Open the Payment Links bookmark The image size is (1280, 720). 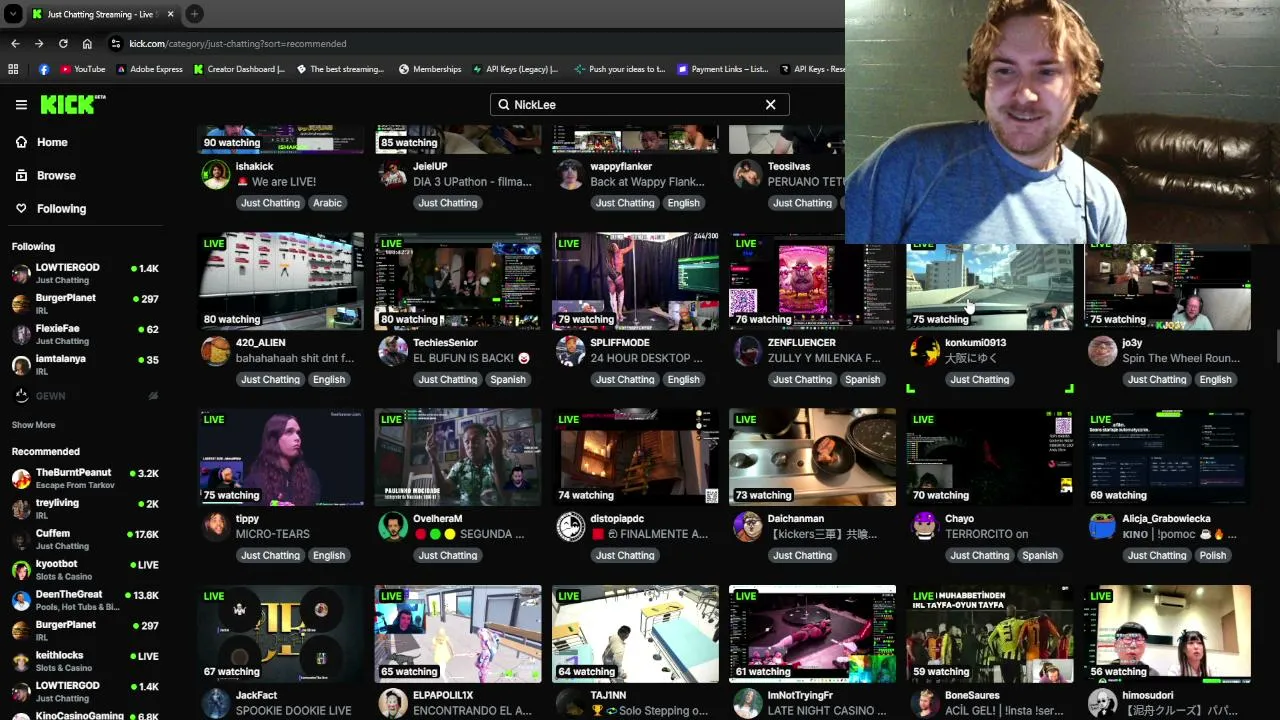tap(723, 69)
